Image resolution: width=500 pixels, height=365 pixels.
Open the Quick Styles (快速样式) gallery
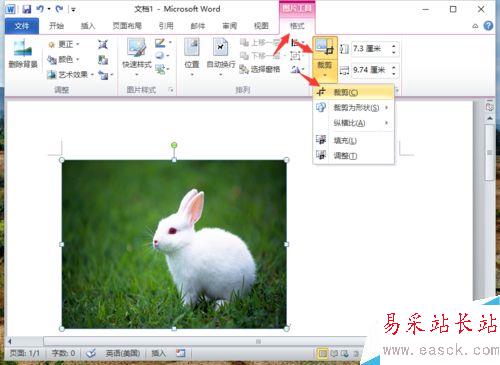[x=137, y=57]
